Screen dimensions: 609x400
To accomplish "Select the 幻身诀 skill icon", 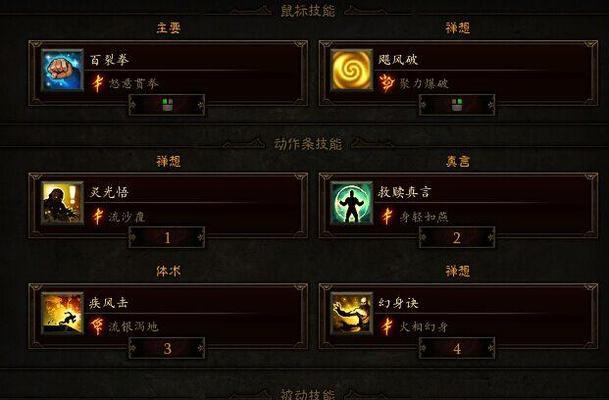I will pos(351,313).
